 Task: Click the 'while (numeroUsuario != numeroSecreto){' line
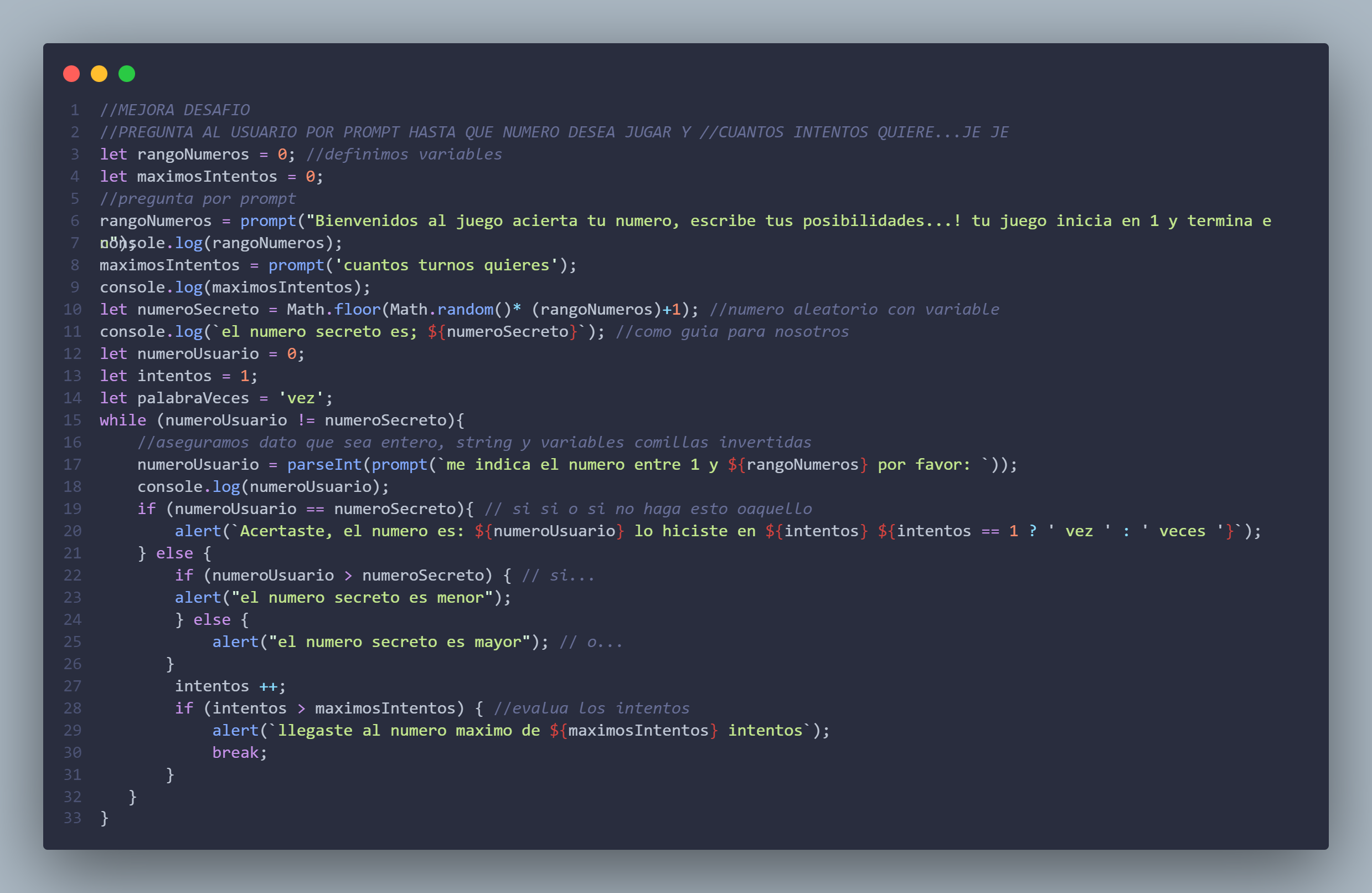[x=282, y=420]
